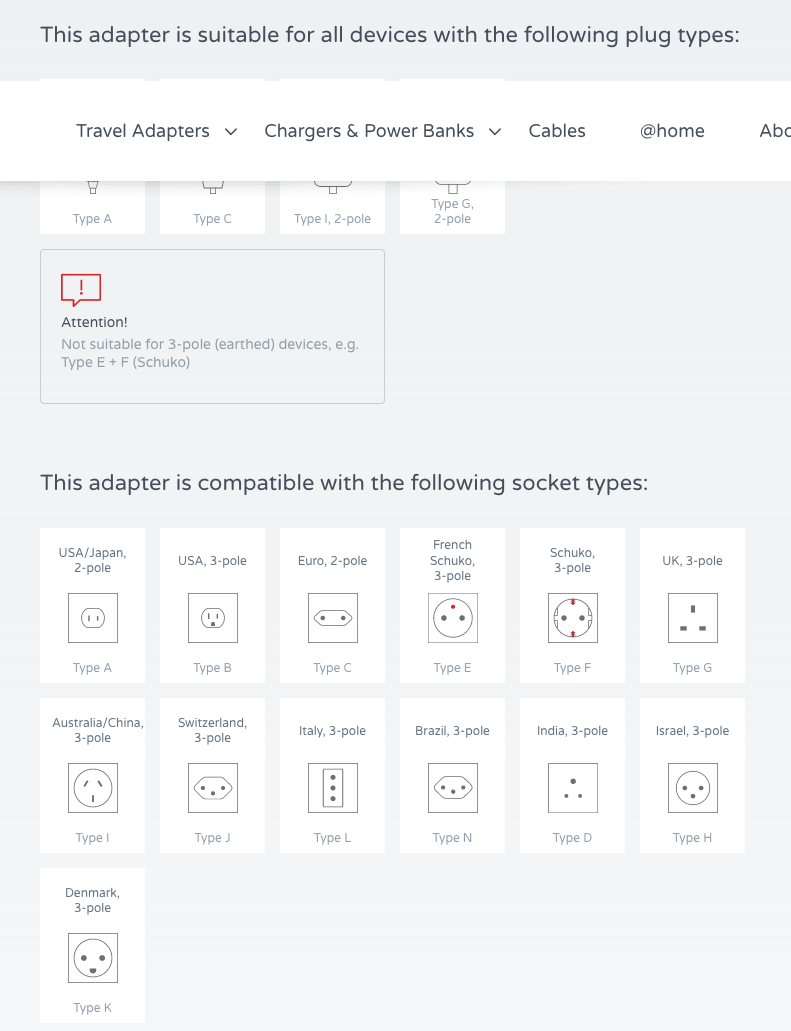Select the Switzerland Type J socket icon
Image resolution: width=791 pixels, height=1031 pixels.
212,788
